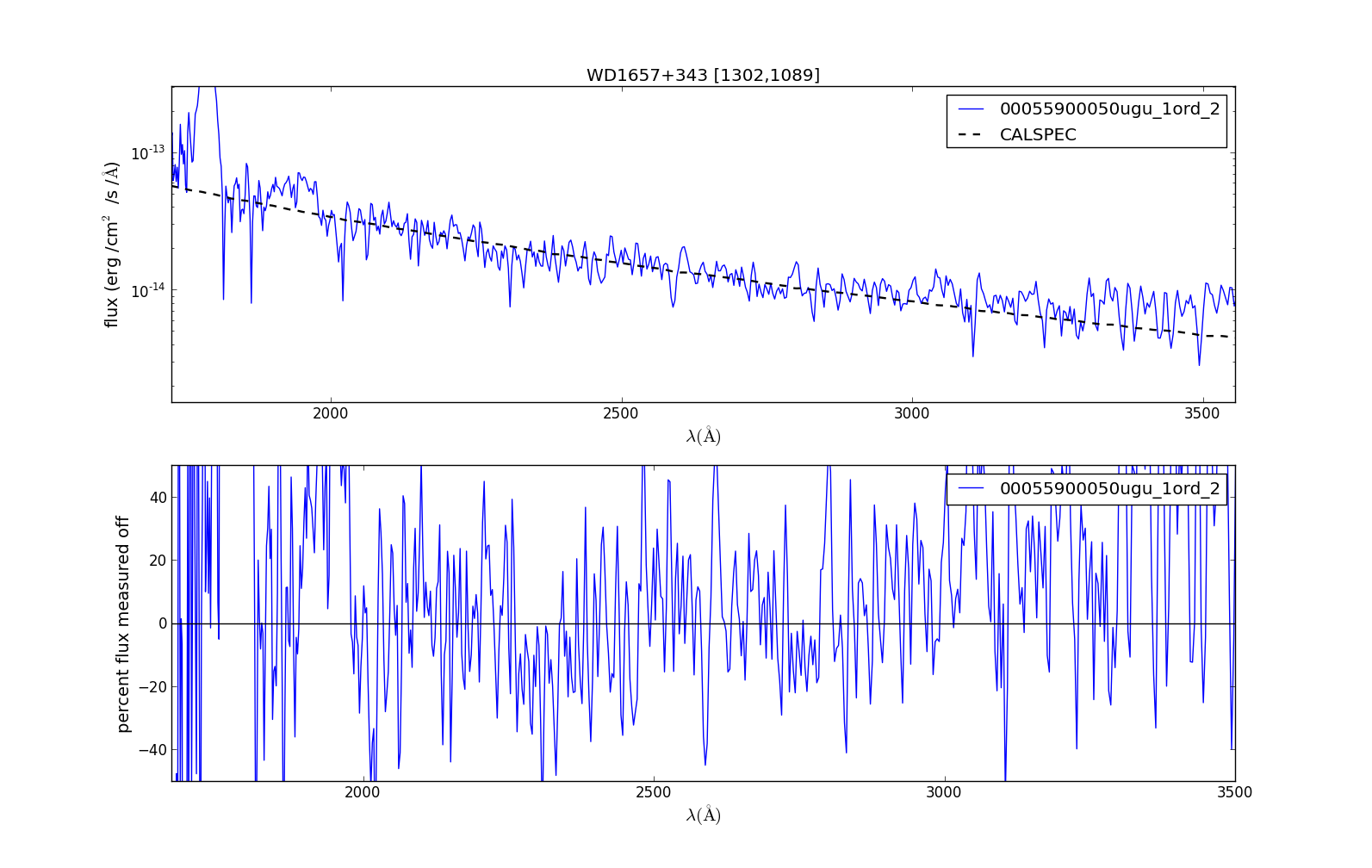Click the 2000 tick label on the top plot
The image size is (1372, 868).
pos(331,413)
